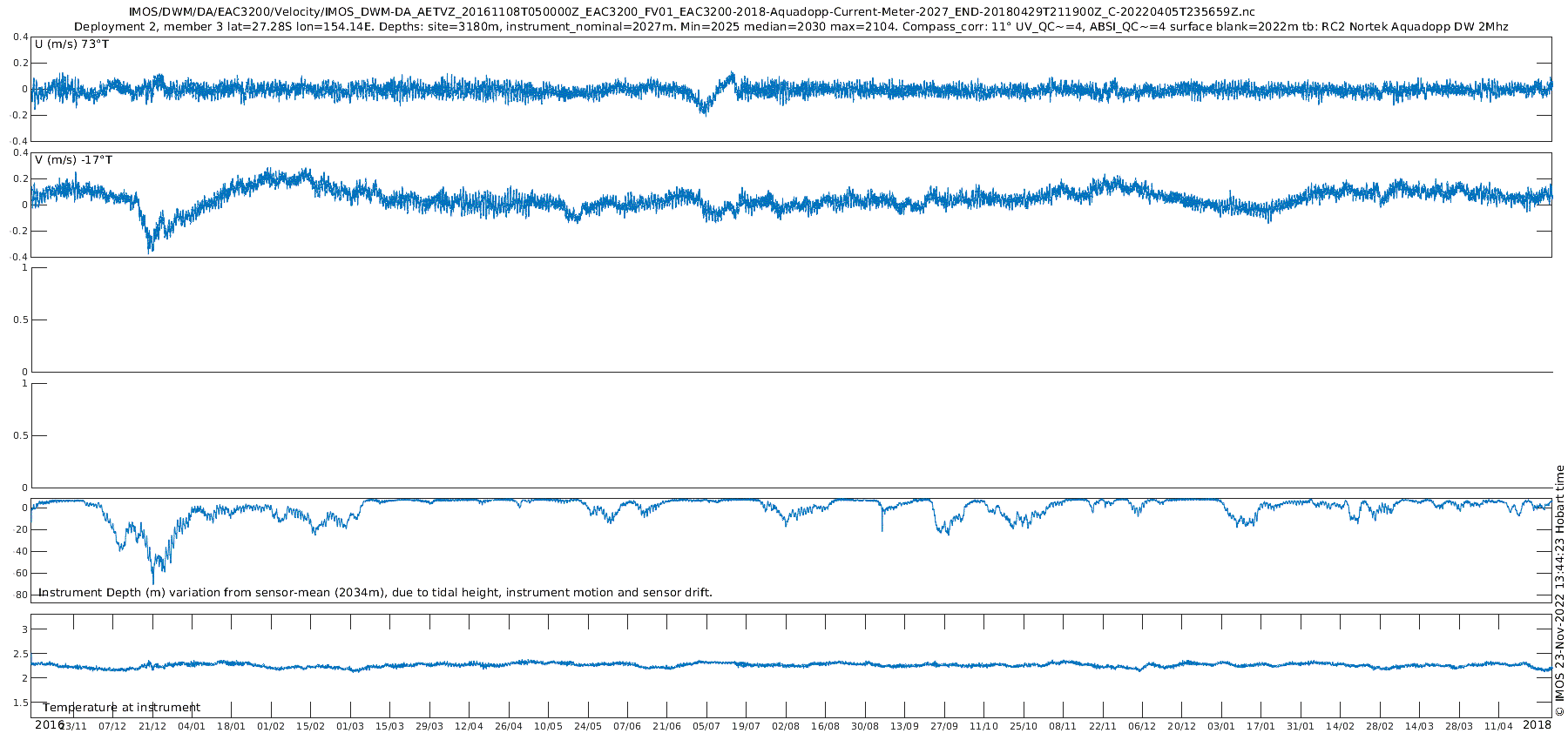Click the 'Temperature at instrument' label

[121, 708]
